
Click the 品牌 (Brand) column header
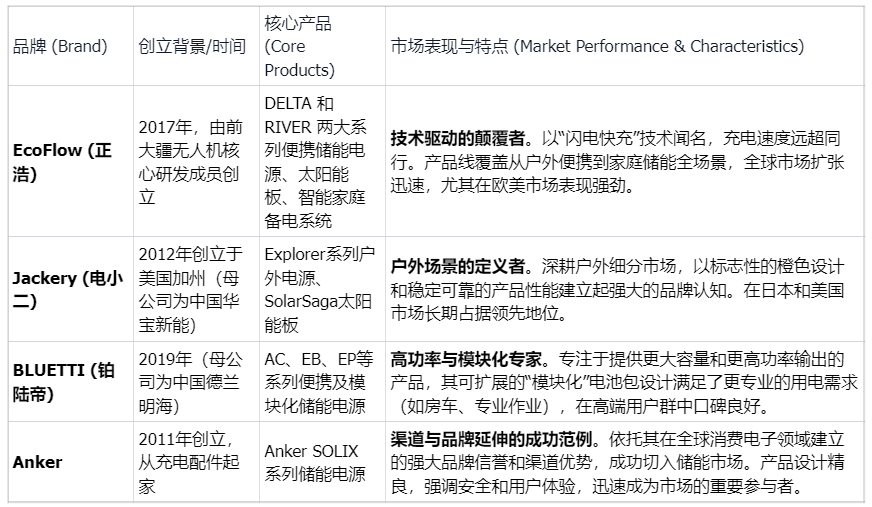[x=58, y=46]
